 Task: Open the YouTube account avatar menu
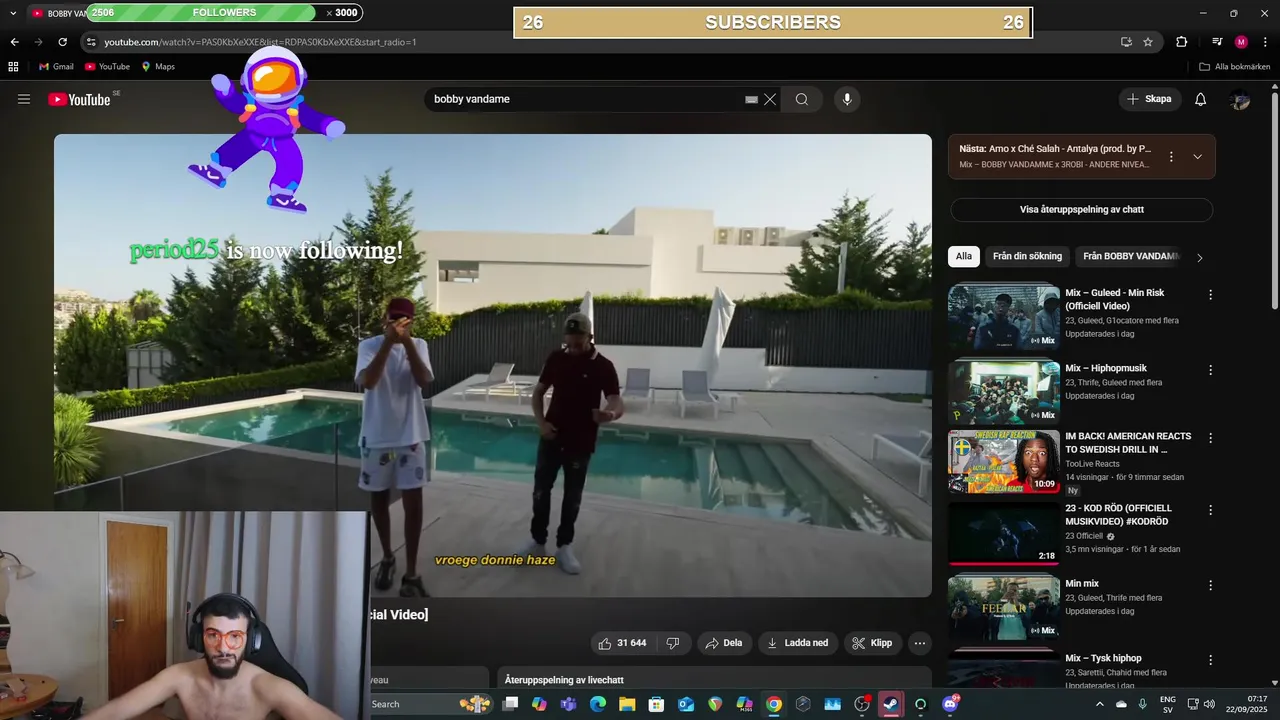click(1240, 99)
